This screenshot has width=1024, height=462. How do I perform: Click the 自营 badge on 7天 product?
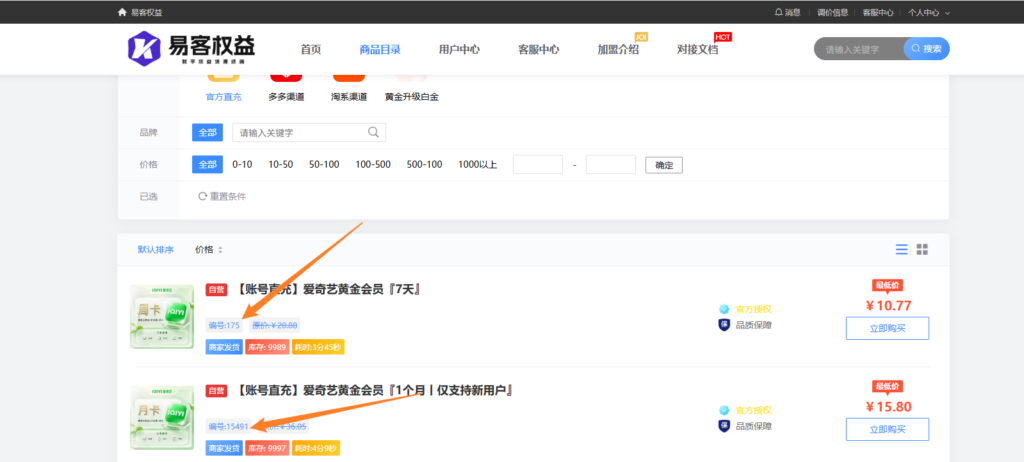(216, 289)
